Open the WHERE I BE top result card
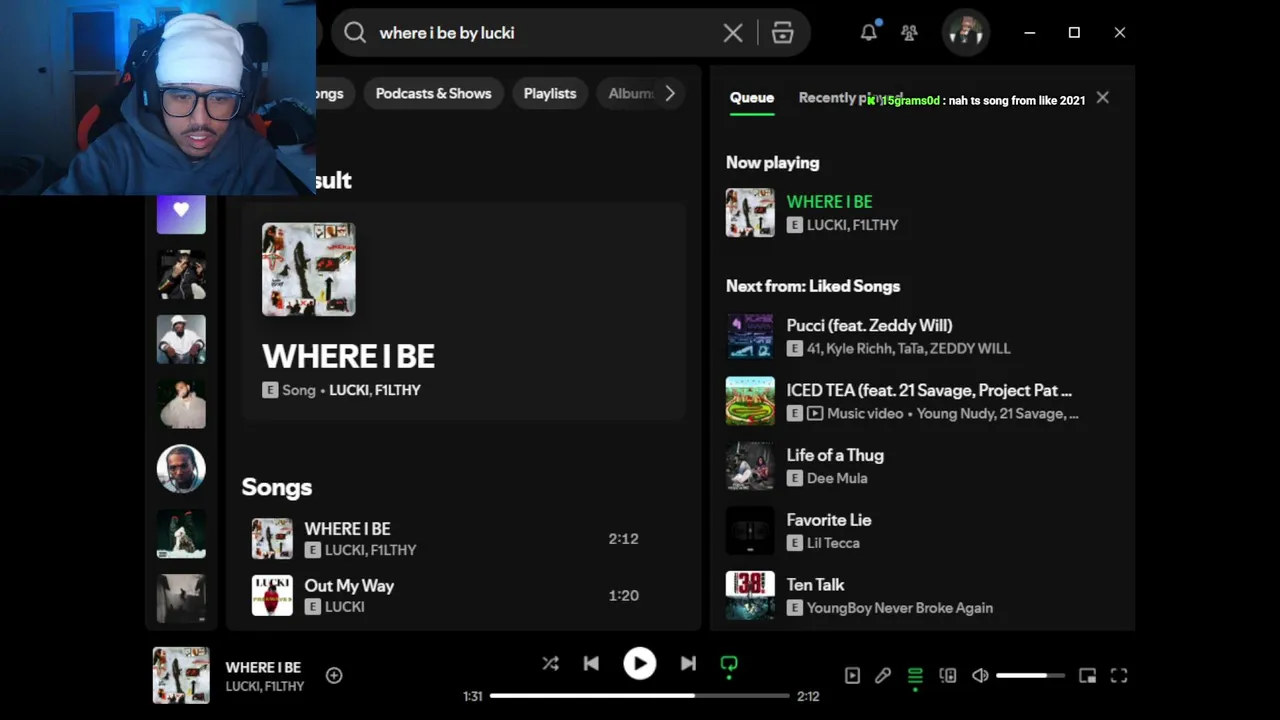This screenshot has height=720, width=1280. (464, 311)
